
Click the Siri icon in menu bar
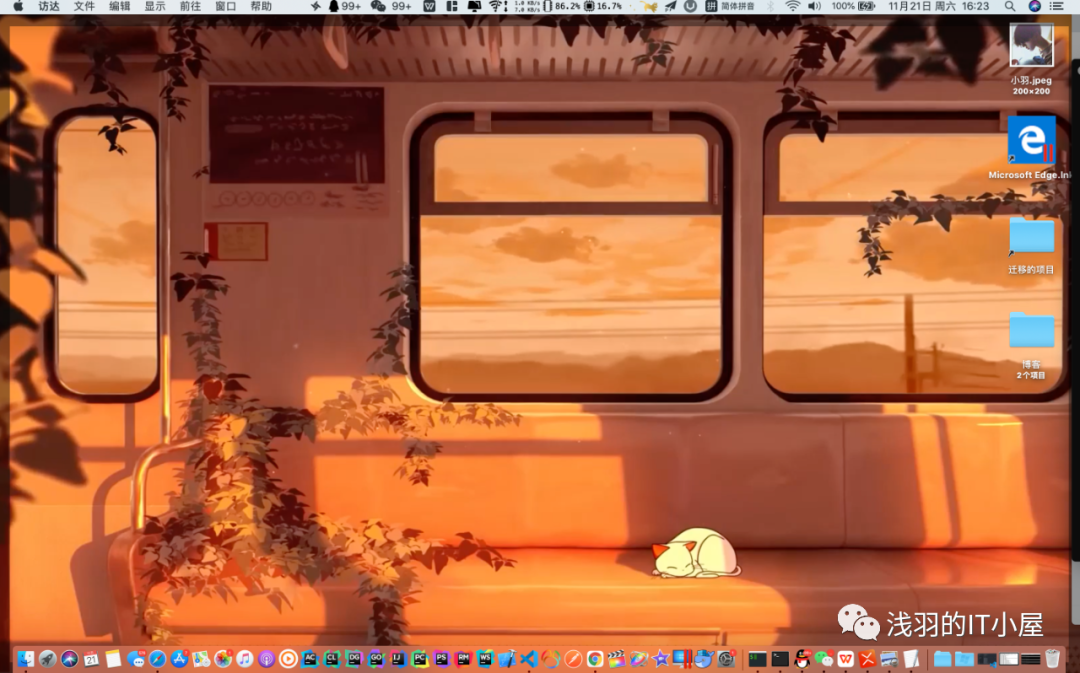click(x=1035, y=6)
